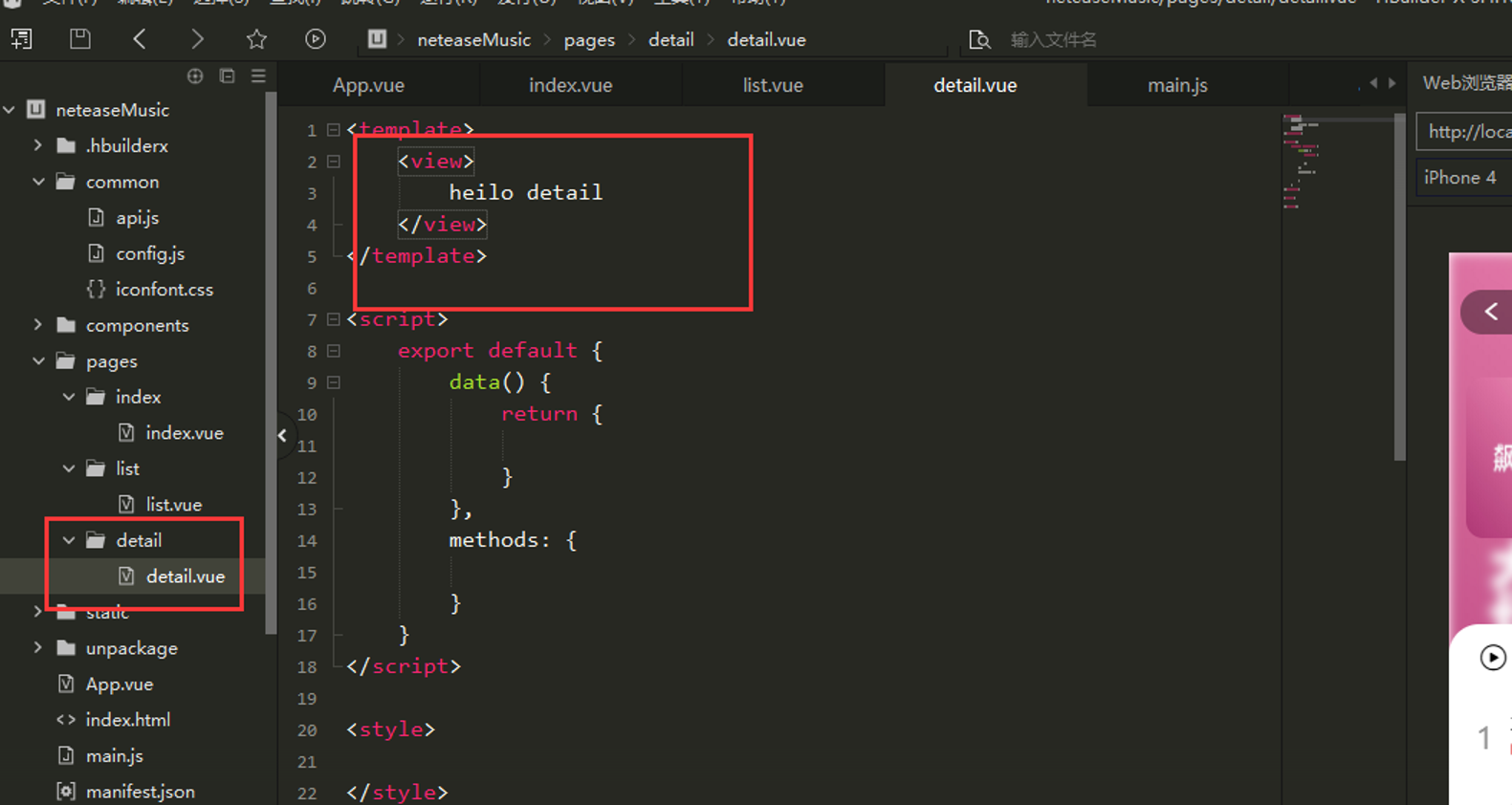
Task: Open manifest.json in the file tree
Action: [141, 792]
